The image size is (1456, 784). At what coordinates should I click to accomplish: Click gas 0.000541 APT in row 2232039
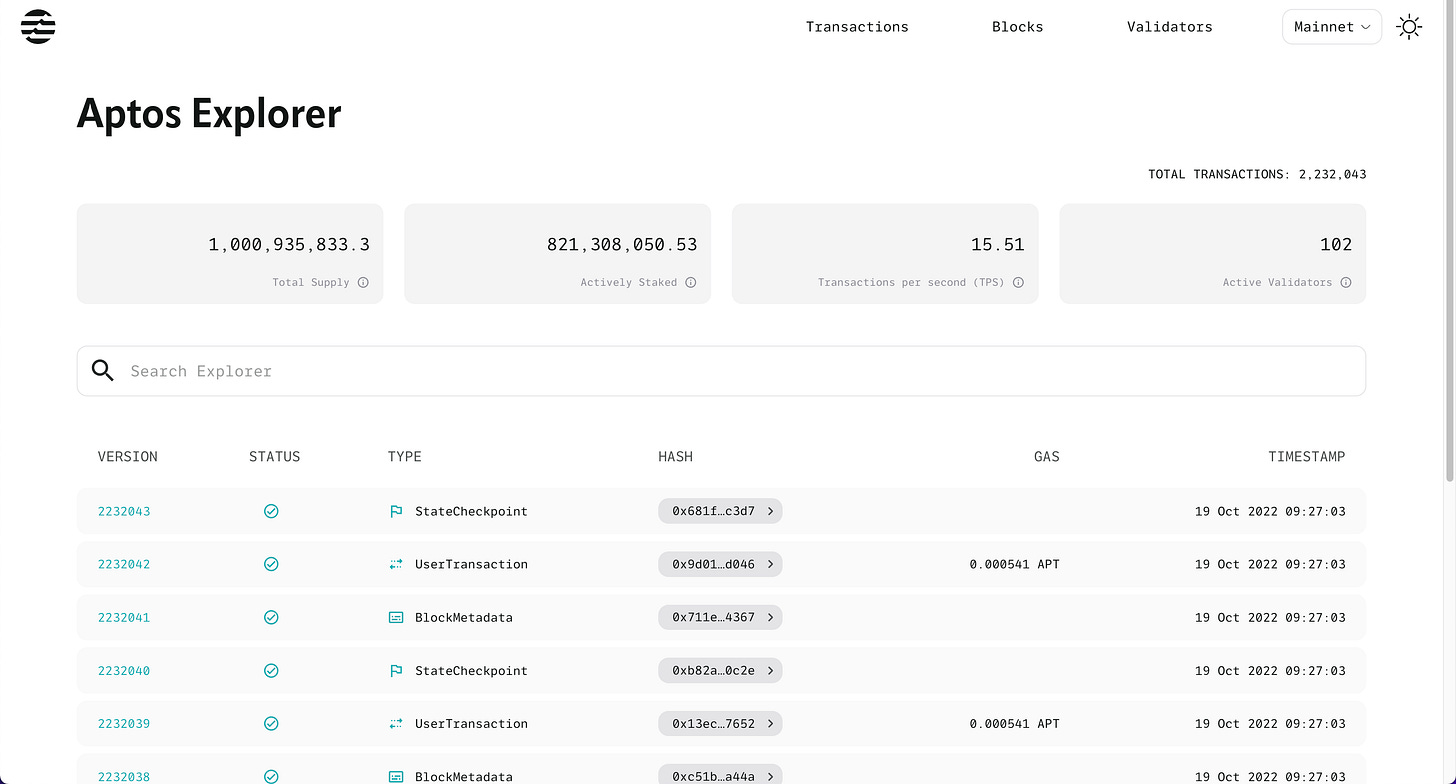1014,724
